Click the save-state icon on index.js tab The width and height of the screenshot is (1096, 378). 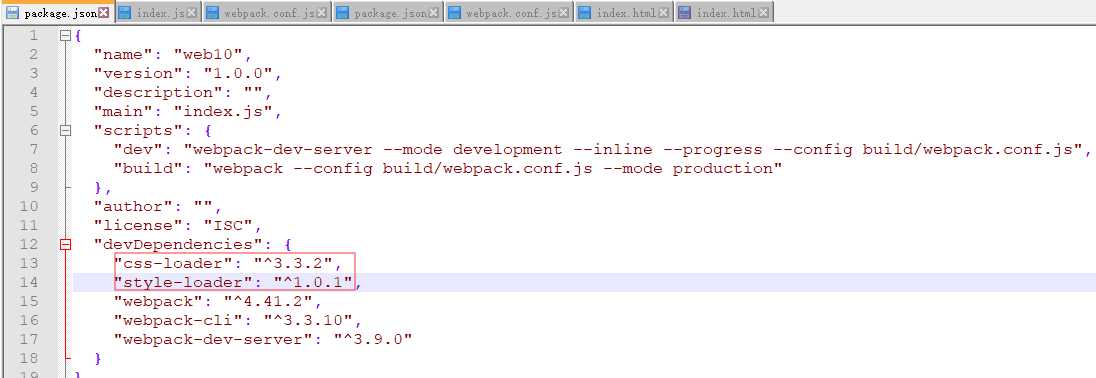pyautogui.click(x=124, y=13)
